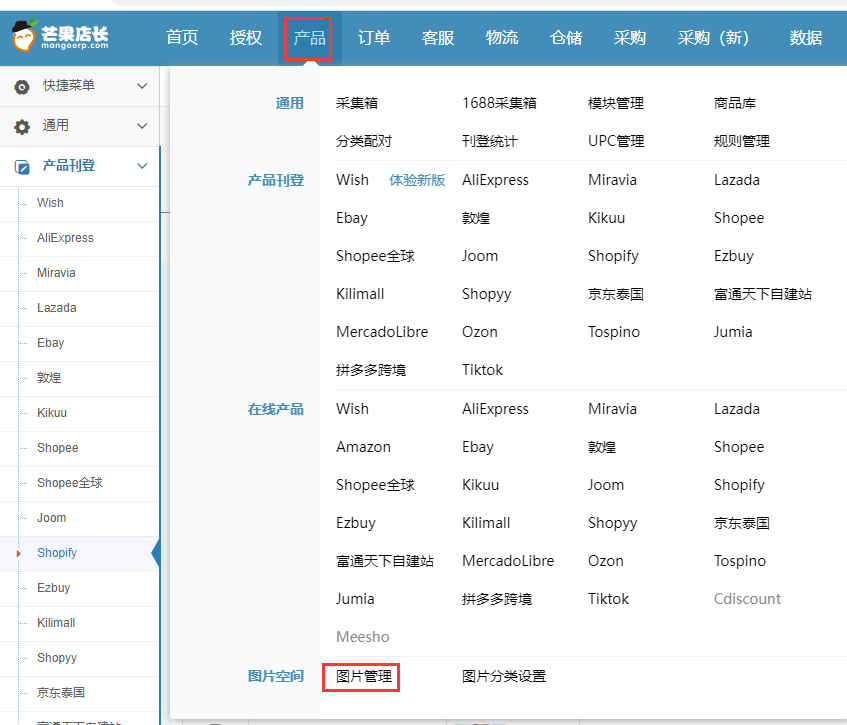Select Shopify in the left sidebar
847x725 pixels.
(57, 553)
